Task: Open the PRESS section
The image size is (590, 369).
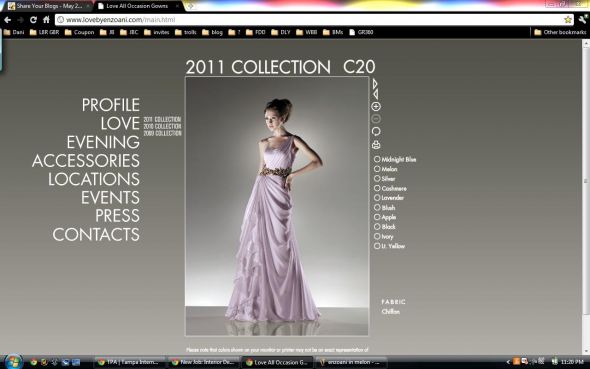Action: [x=117, y=216]
